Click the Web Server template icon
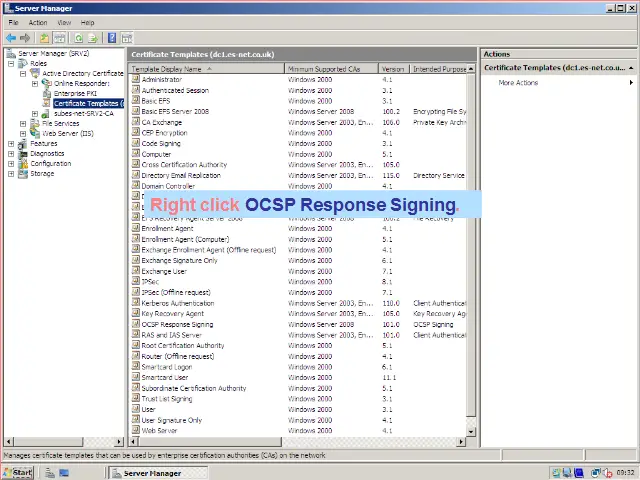This screenshot has height=480, width=640. (136, 430)
